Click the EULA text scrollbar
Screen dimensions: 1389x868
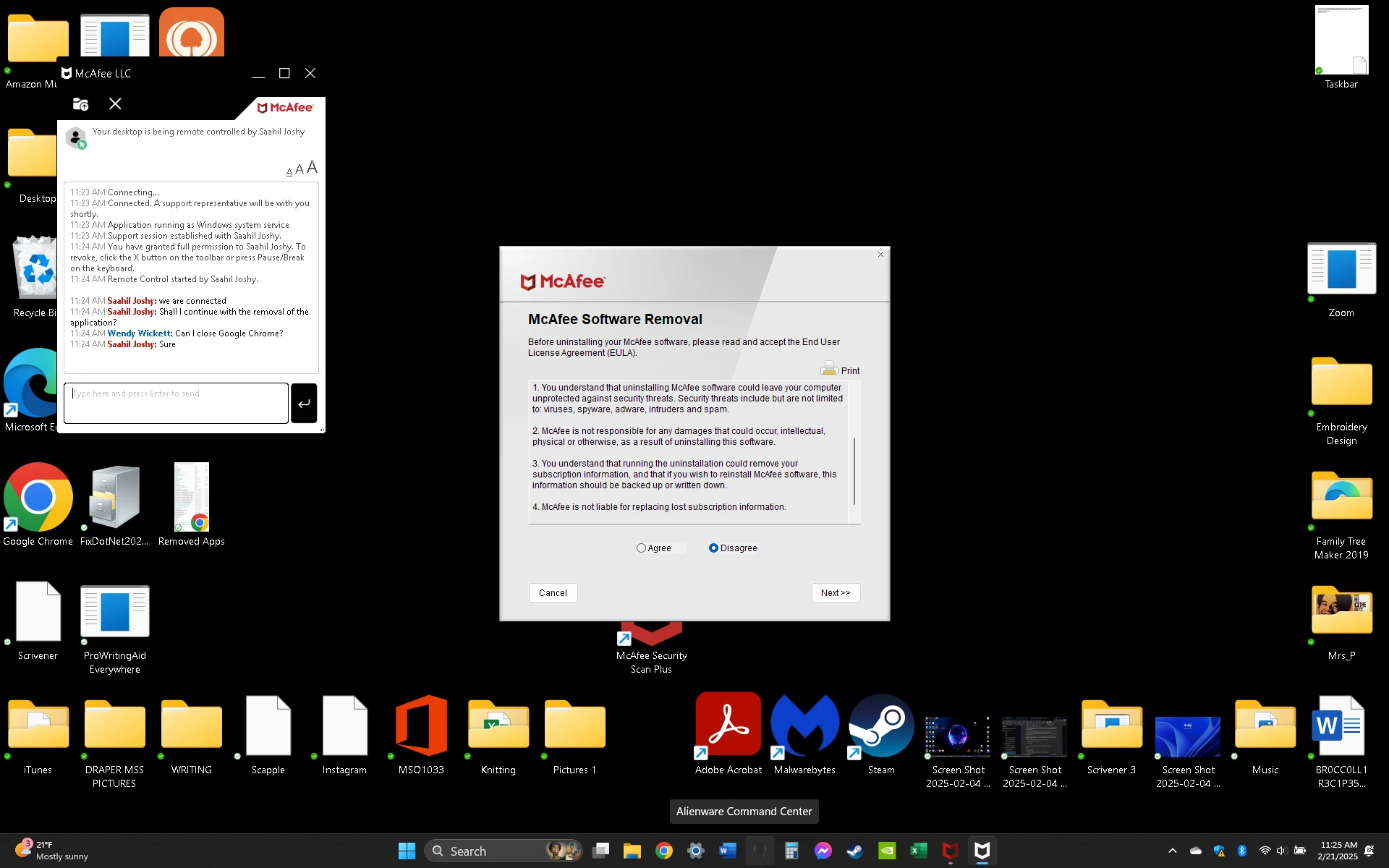854,471
